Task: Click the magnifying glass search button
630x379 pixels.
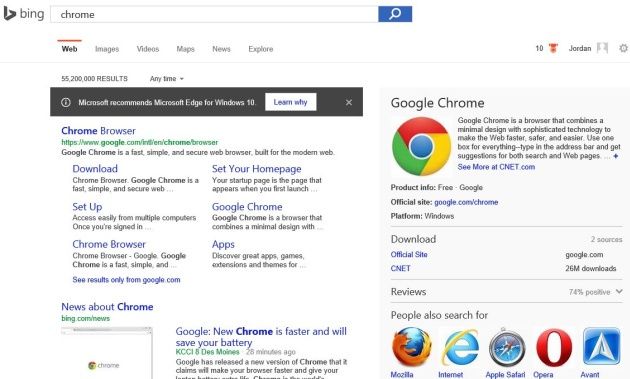Action: [395, 14]
